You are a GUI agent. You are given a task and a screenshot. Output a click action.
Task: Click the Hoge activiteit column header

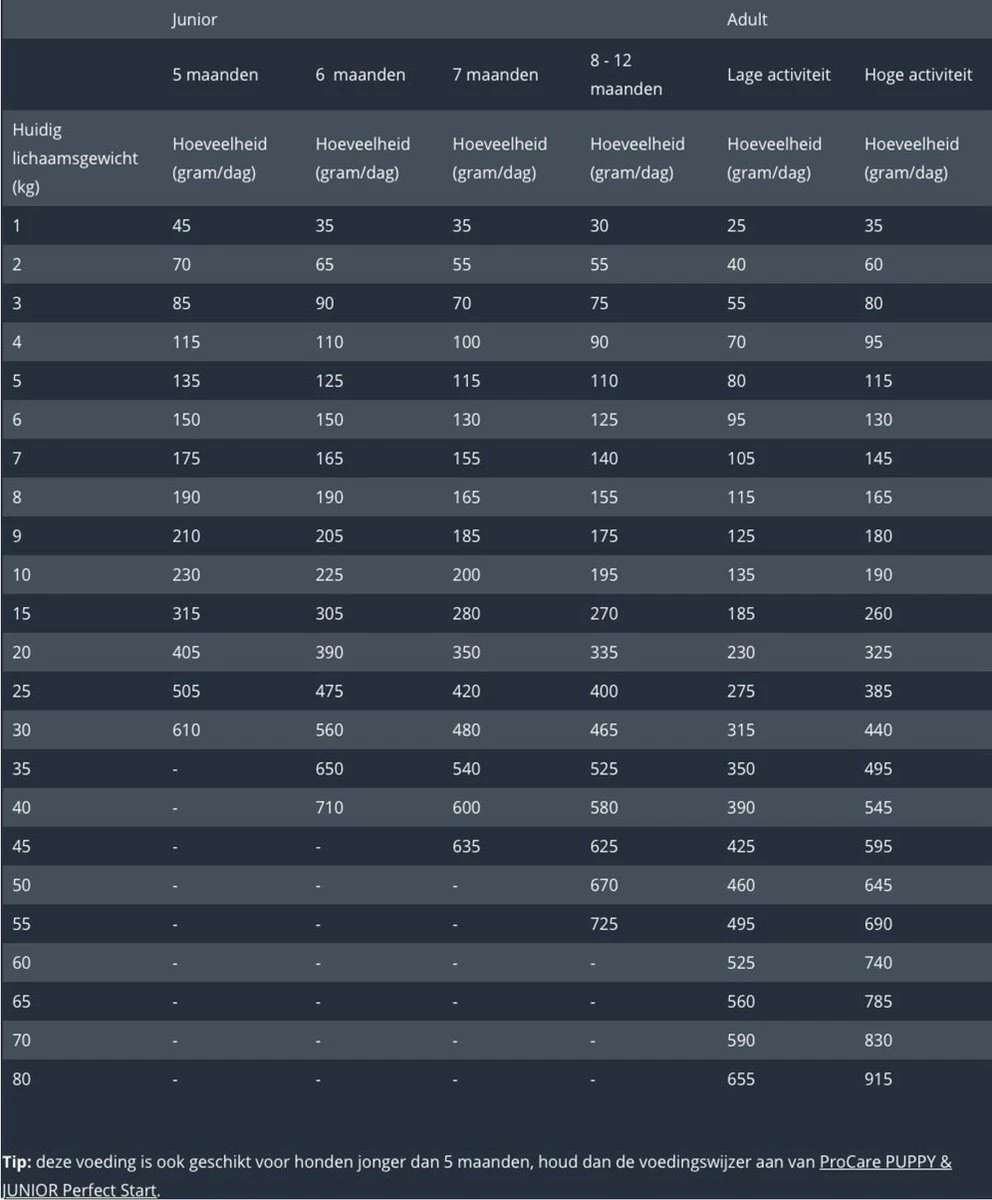click(918, 75)
